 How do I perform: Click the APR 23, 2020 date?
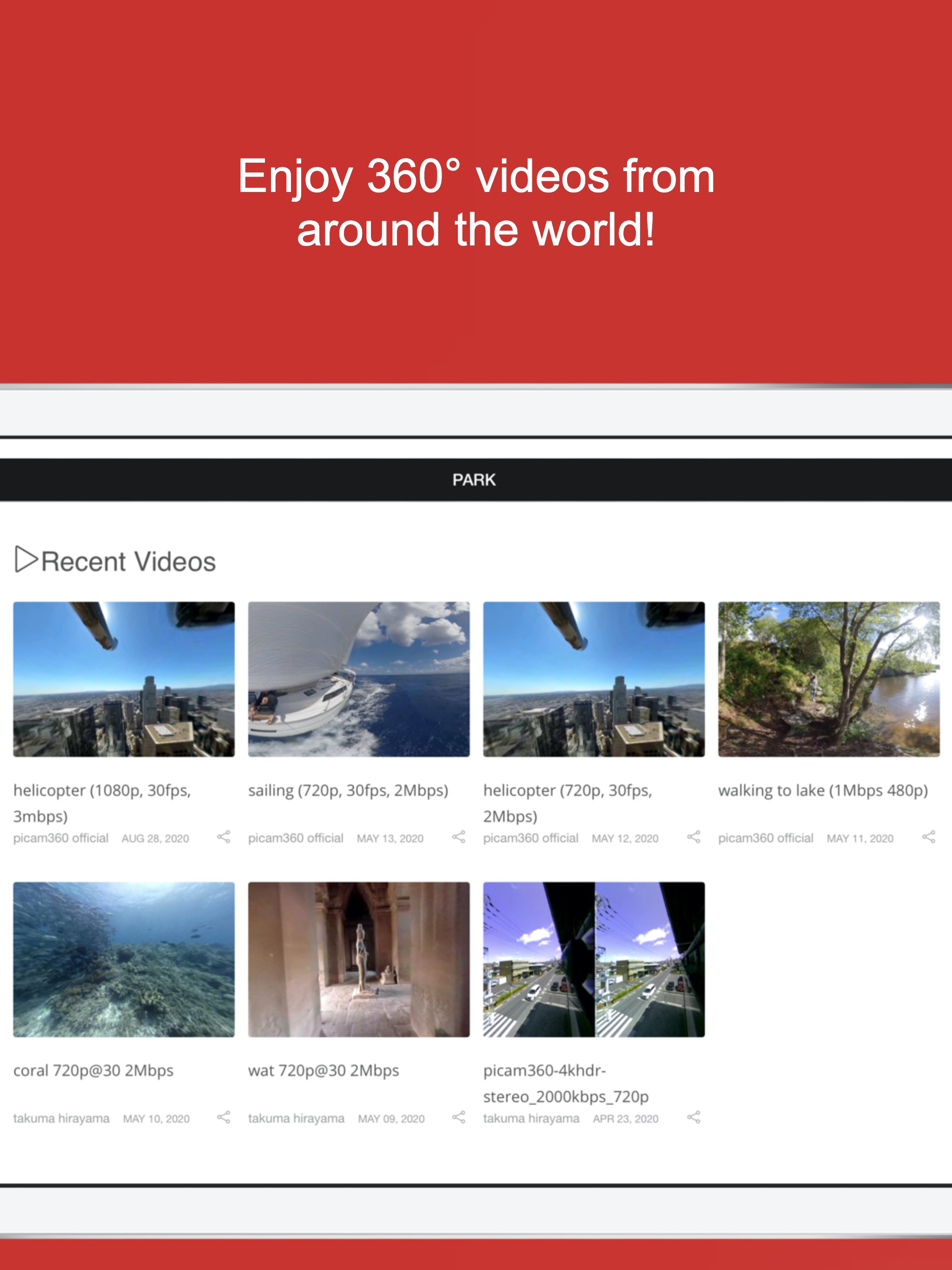(625, 1119)
